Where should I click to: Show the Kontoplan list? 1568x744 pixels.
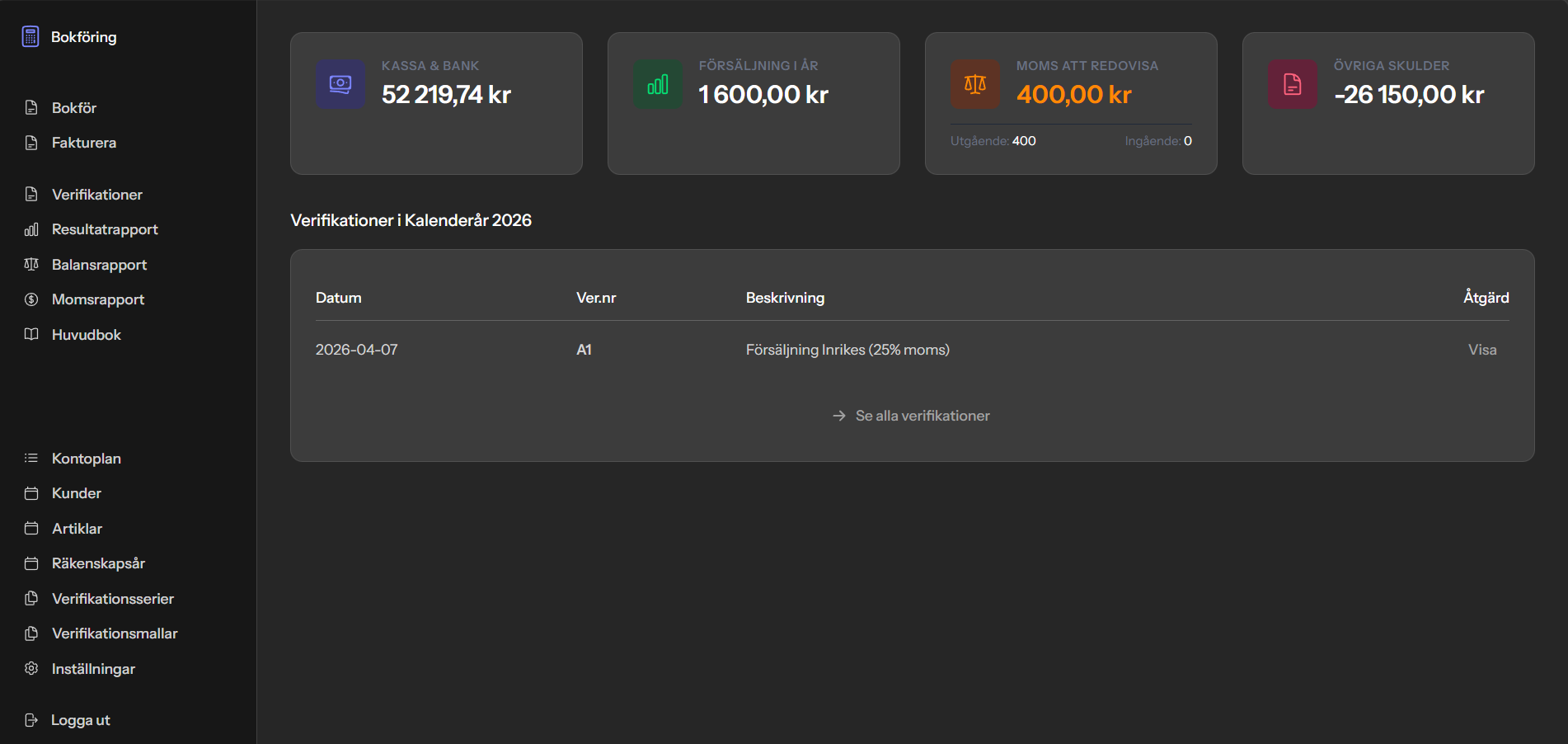[86, 459]
